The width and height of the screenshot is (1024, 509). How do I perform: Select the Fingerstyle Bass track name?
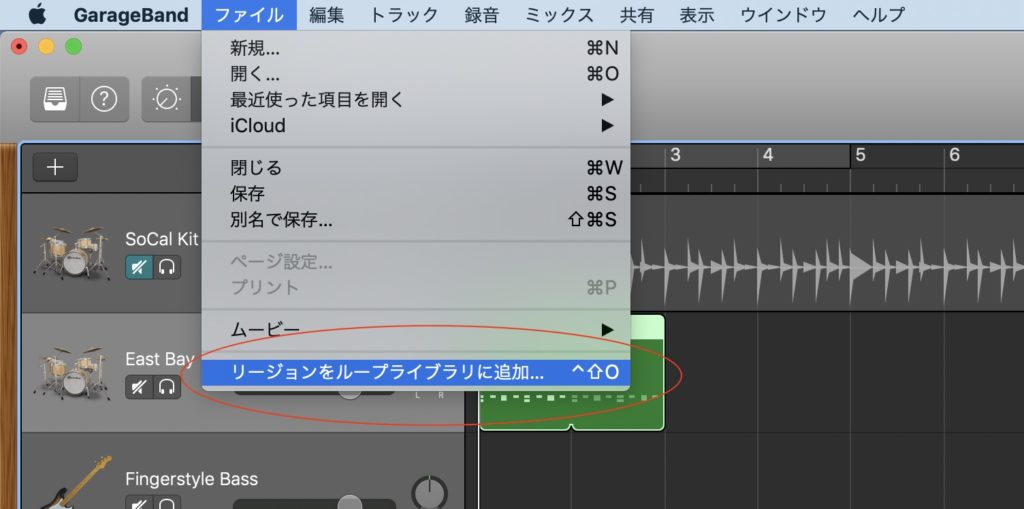(191, 479)
